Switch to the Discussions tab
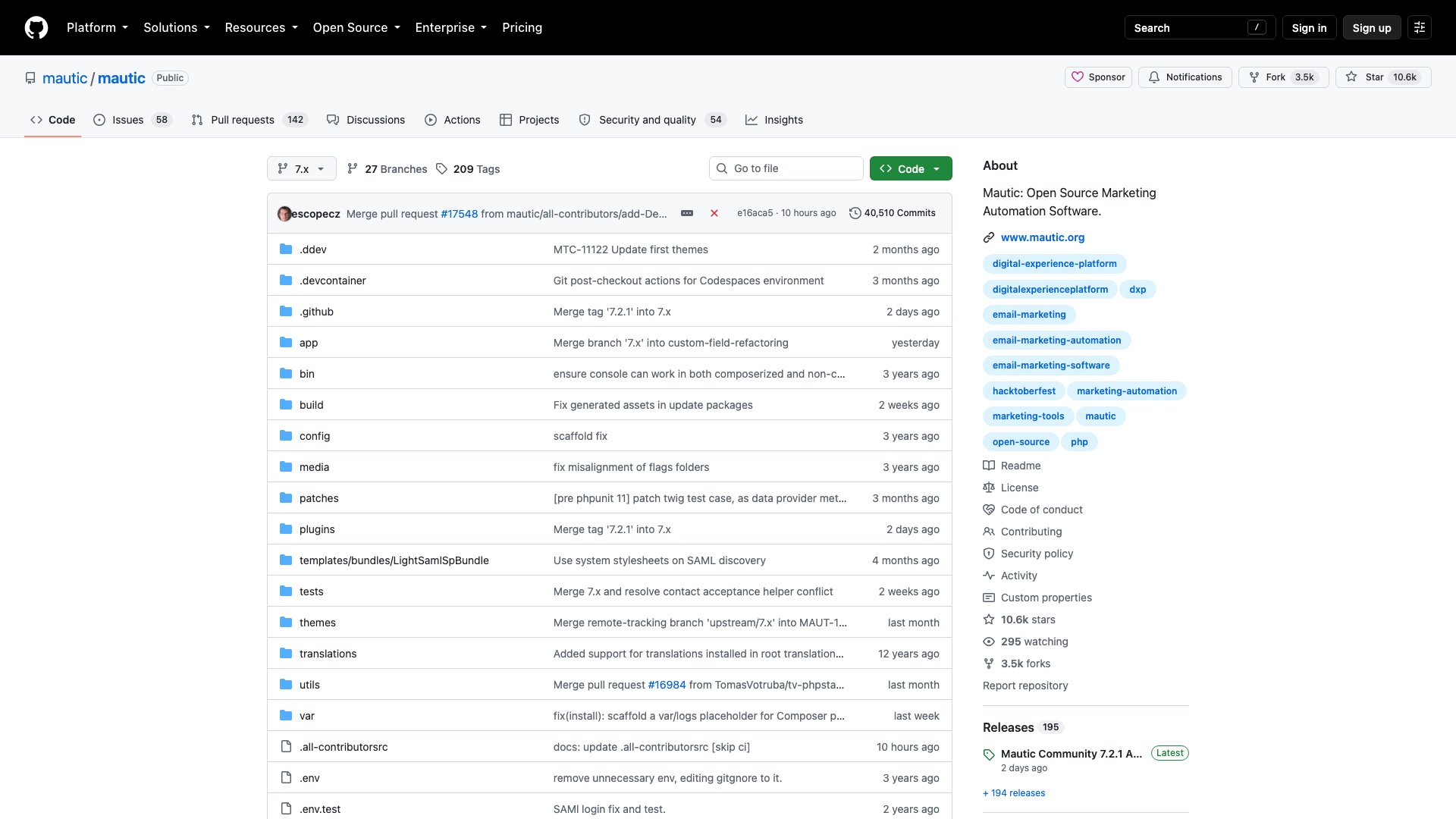Screen dimensions: 1456x819 point(366,120)
